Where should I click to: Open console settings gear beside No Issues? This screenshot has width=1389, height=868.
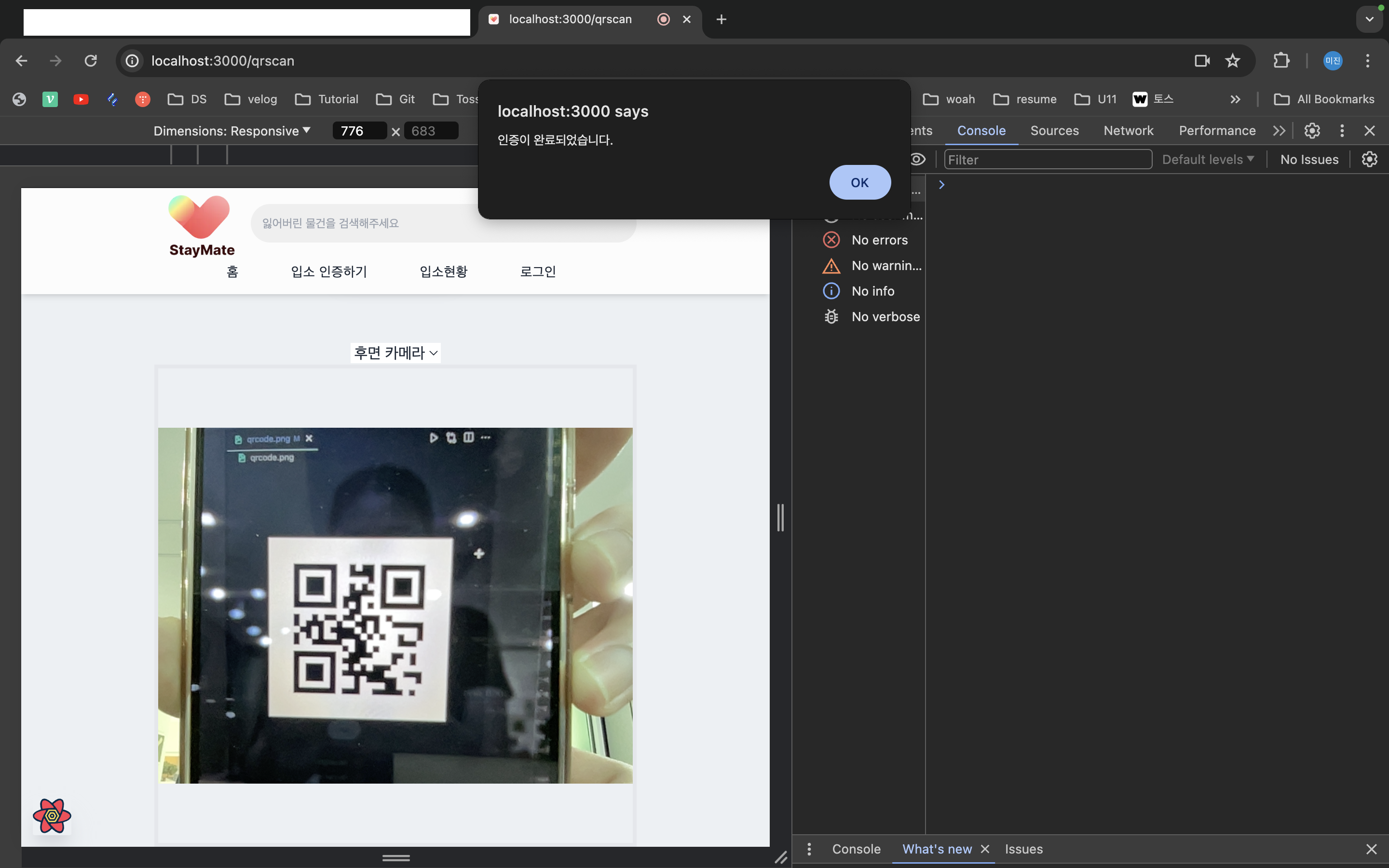click(x=1370, y=160)
